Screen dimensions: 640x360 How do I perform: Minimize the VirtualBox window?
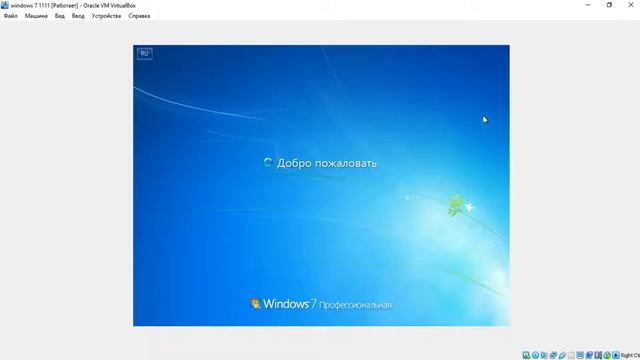click(588, 5)
